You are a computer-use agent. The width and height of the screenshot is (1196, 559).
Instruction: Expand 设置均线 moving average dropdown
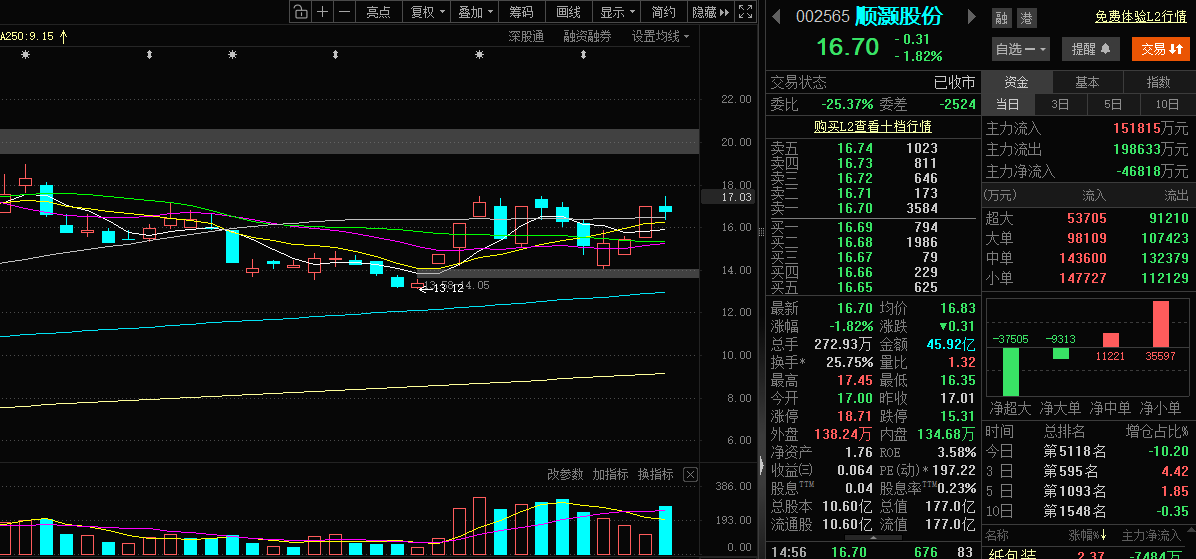pyautogui.click(x=661, y=36)
